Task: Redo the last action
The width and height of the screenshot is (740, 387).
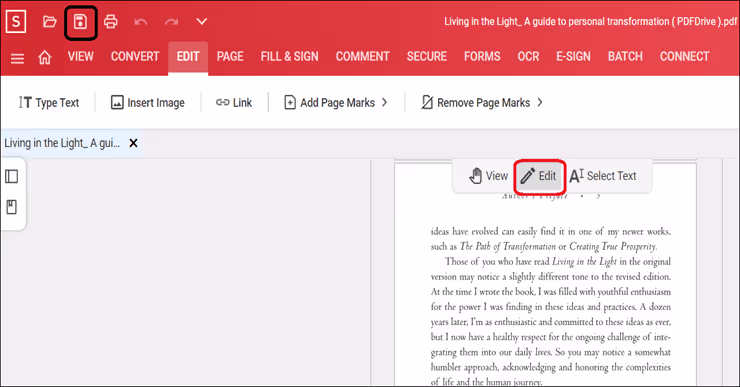Action: pyautogui.click(x=171, y=22)
